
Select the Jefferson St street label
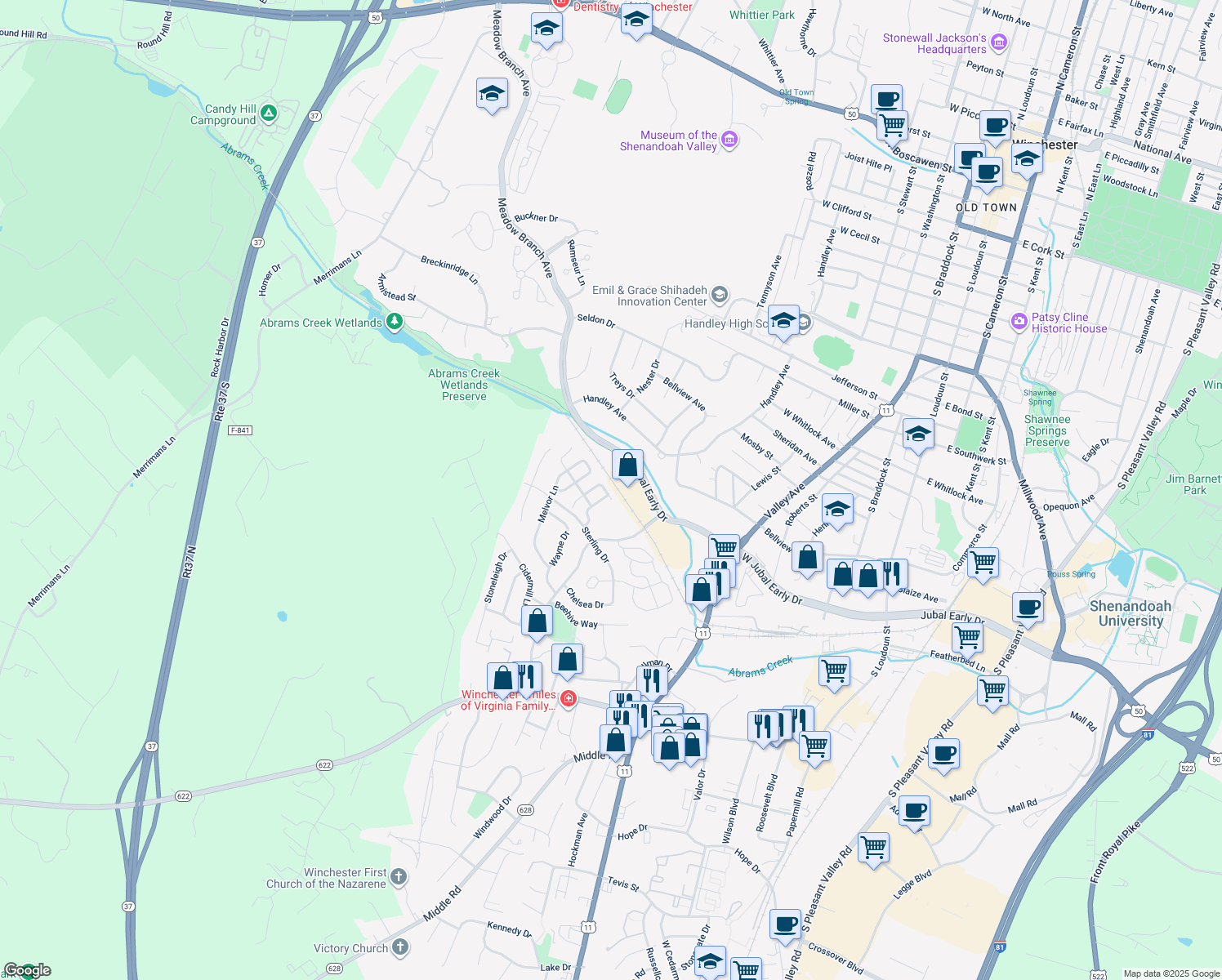click(x=854, y=387)
